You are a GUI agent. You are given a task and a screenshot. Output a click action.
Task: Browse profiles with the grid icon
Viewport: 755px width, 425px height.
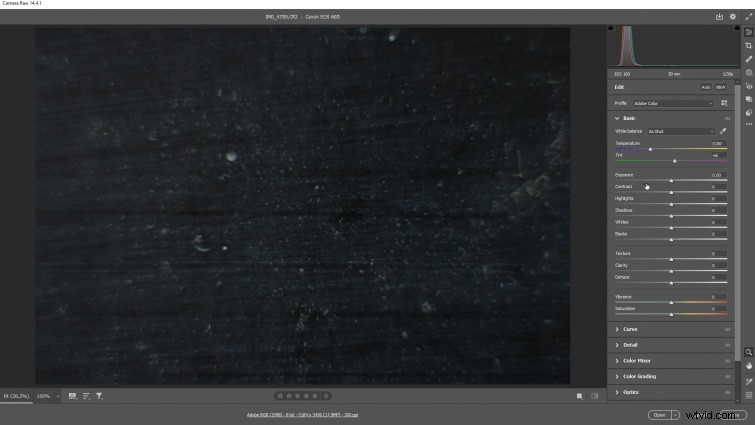pyautogui.click(x=724, y=103)
